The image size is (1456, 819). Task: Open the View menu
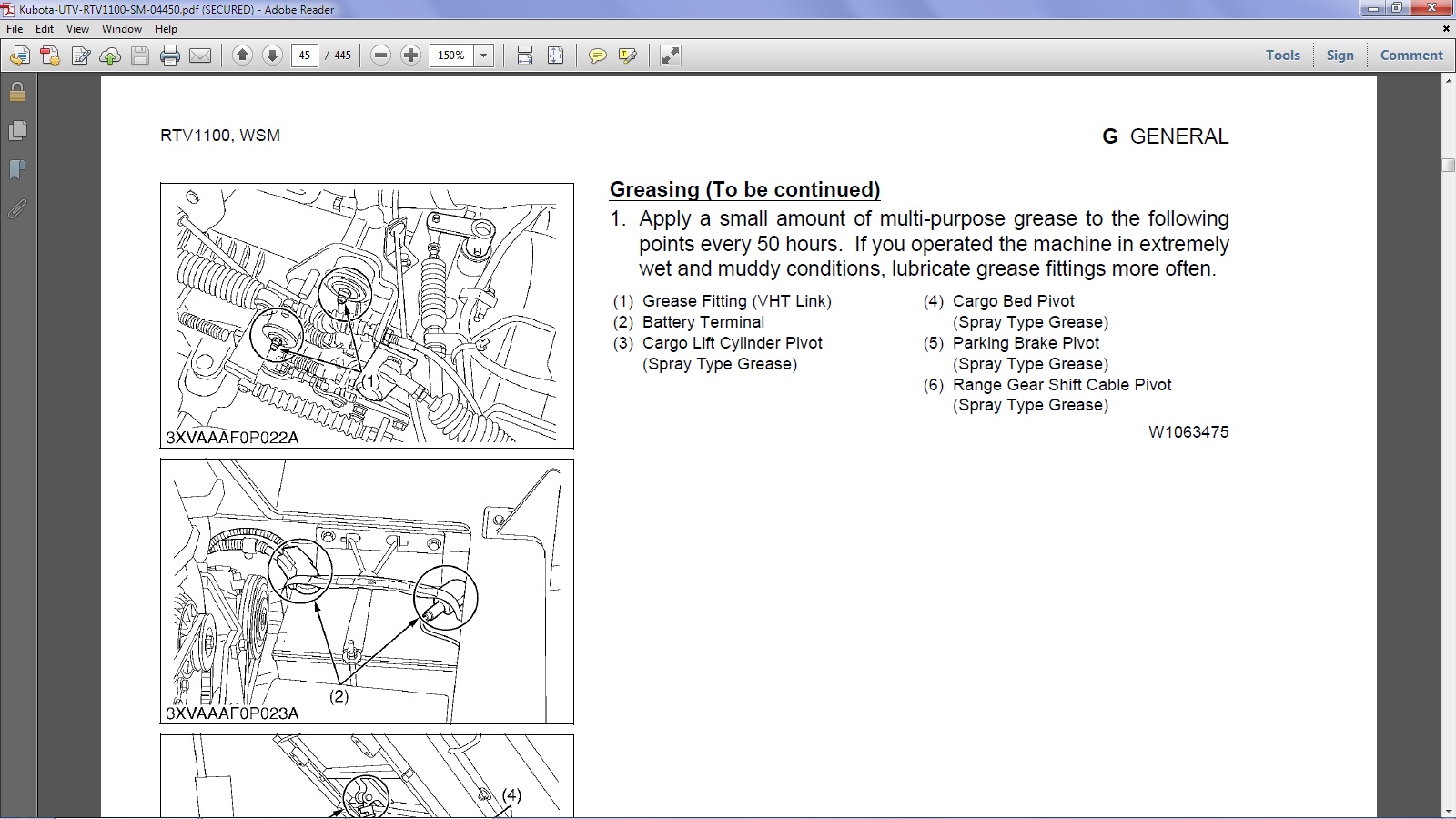(77, 29)
